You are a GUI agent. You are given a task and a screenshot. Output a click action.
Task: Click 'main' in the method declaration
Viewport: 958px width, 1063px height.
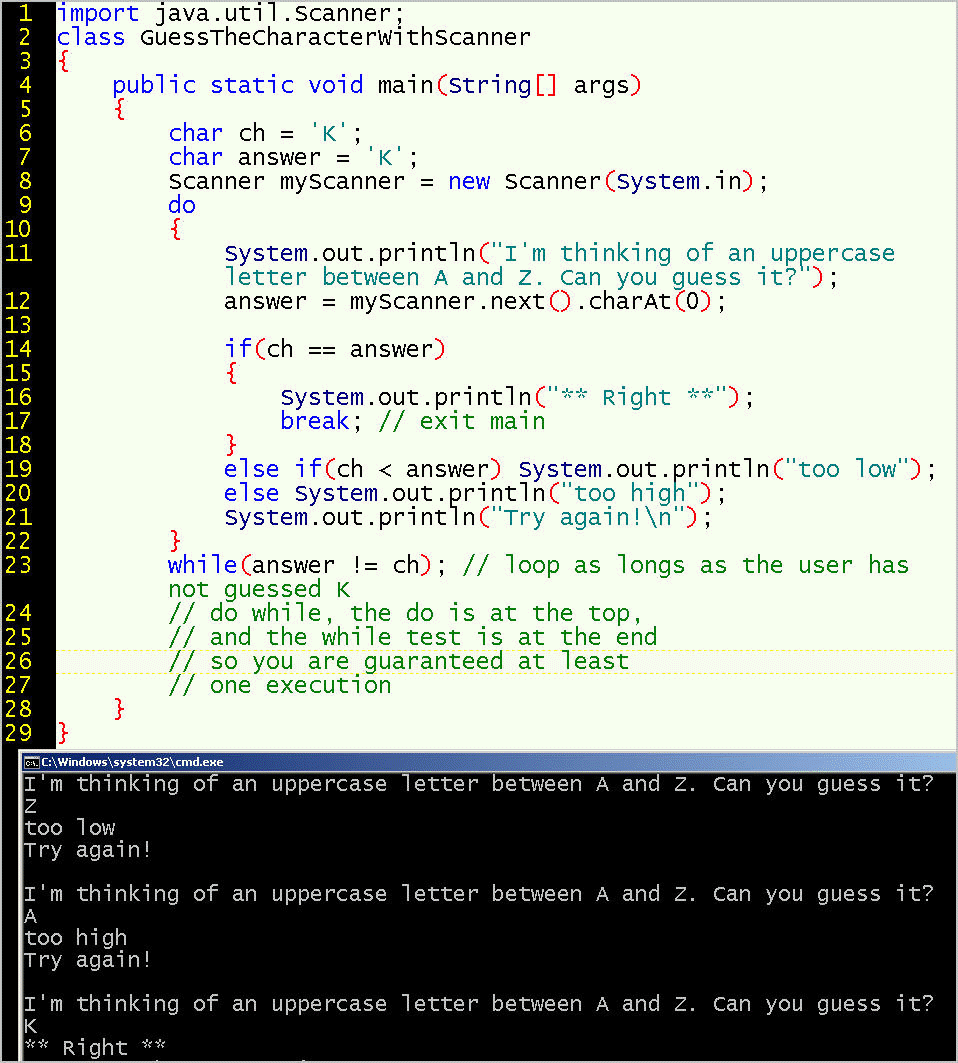click(x=405, y=85)
